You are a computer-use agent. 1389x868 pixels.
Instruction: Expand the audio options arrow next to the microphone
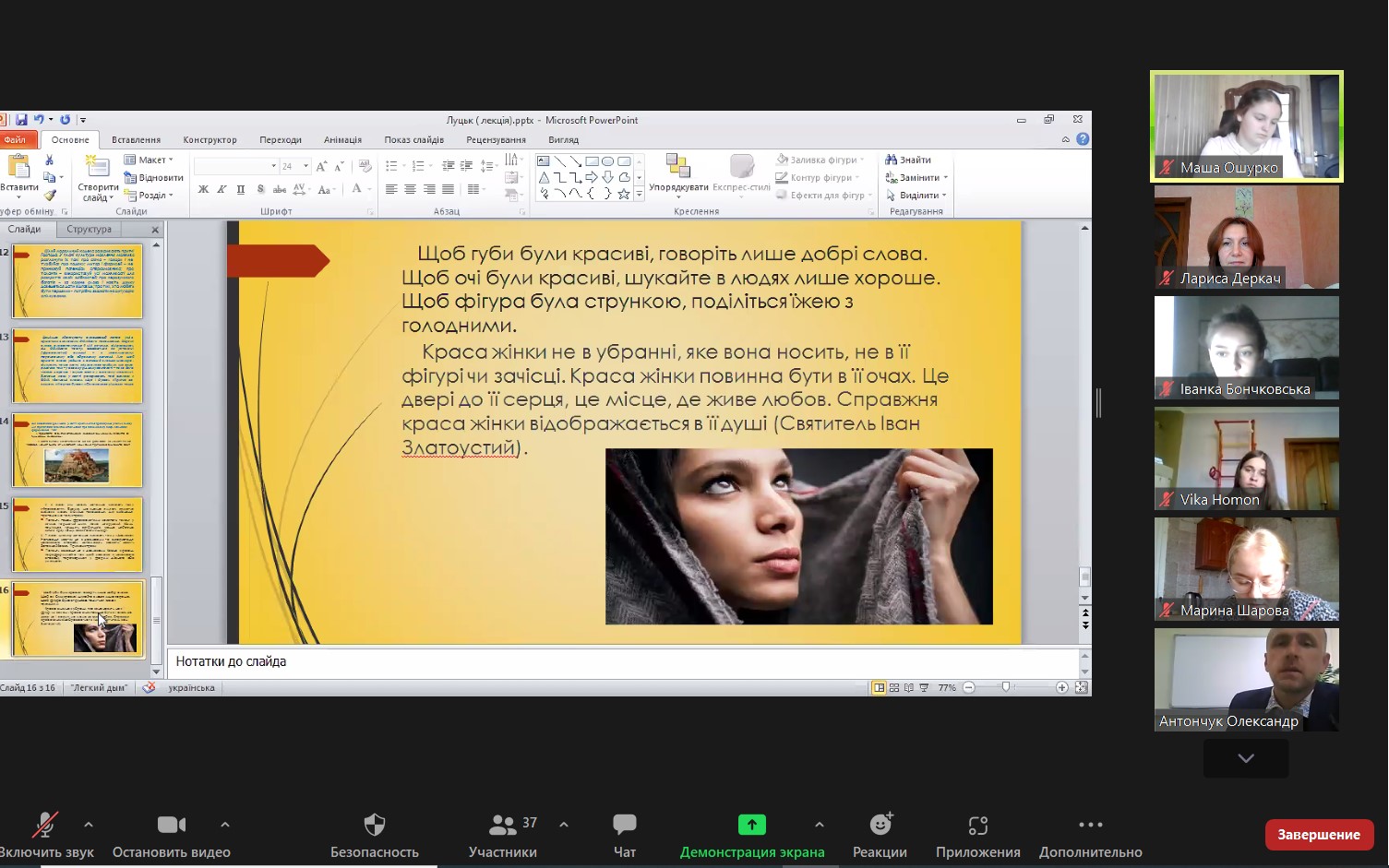pos(89,825)
